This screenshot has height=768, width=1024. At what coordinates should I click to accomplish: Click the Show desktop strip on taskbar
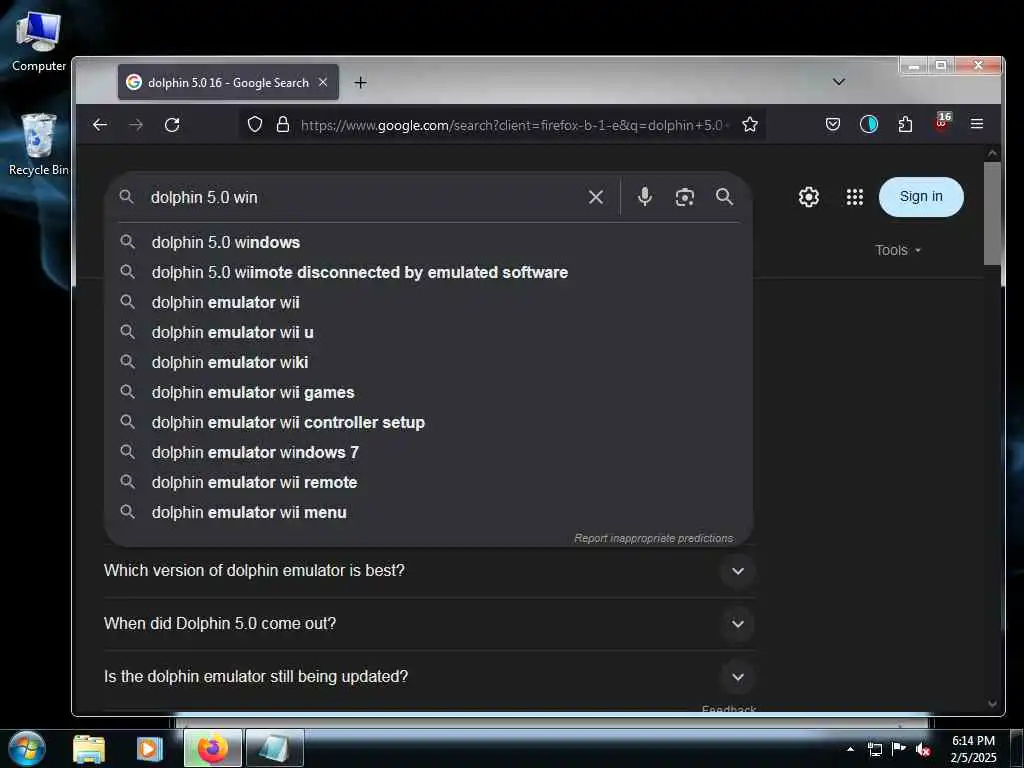pyautogui.click(x=1017, y=749)
